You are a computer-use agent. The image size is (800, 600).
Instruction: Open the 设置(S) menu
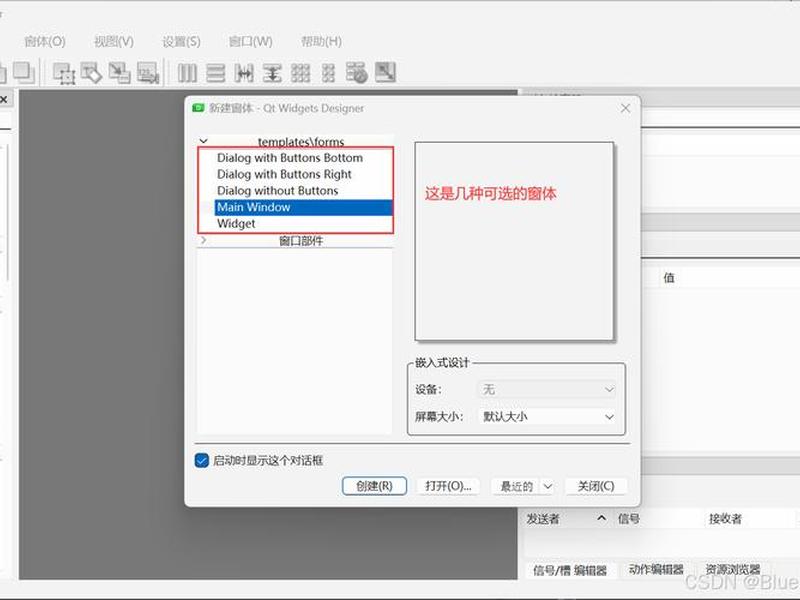(x=181, y=41)
